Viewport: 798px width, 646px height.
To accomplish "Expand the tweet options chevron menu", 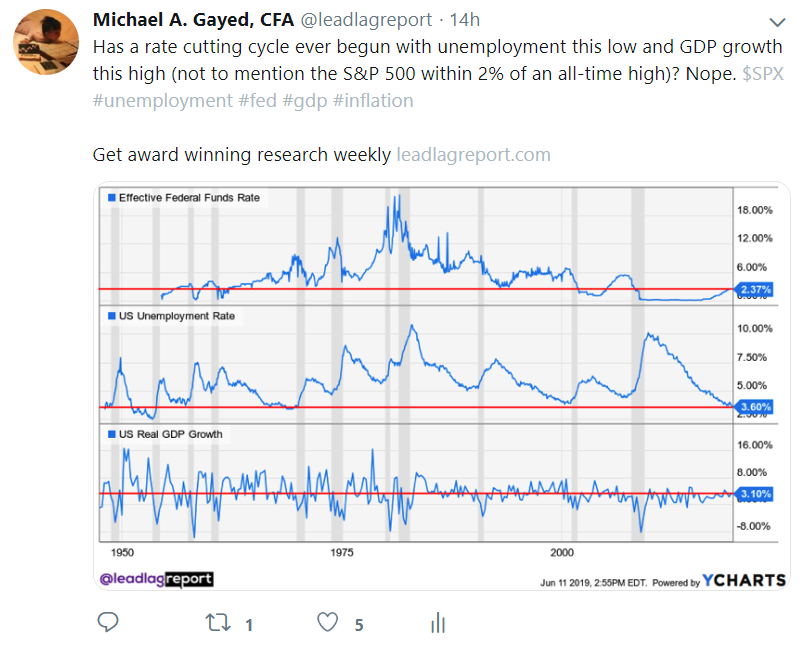I will point(777,21).
